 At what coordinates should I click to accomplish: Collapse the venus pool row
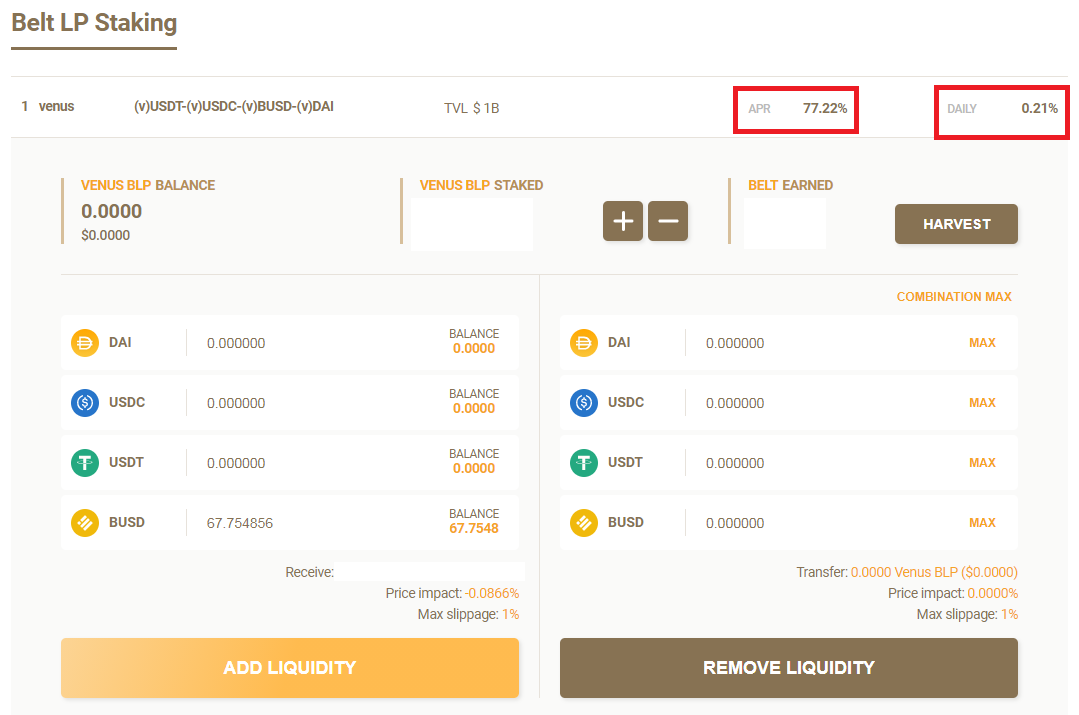(539, 107)
